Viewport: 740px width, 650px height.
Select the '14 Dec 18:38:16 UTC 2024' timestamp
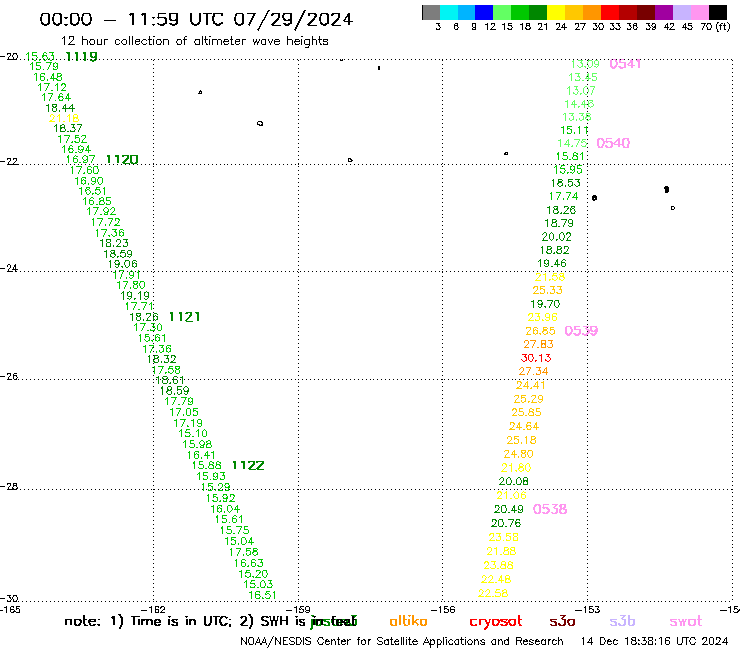coord(655,642)
